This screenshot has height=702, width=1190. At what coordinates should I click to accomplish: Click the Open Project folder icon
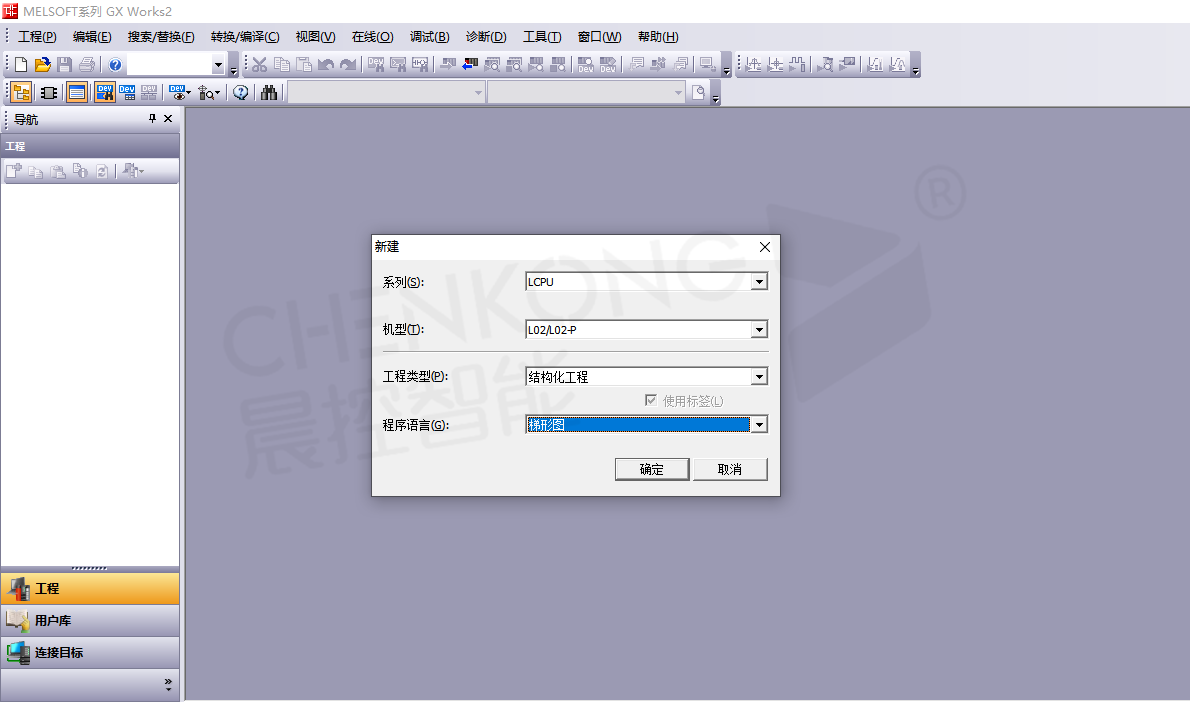[x=42, y=65]
